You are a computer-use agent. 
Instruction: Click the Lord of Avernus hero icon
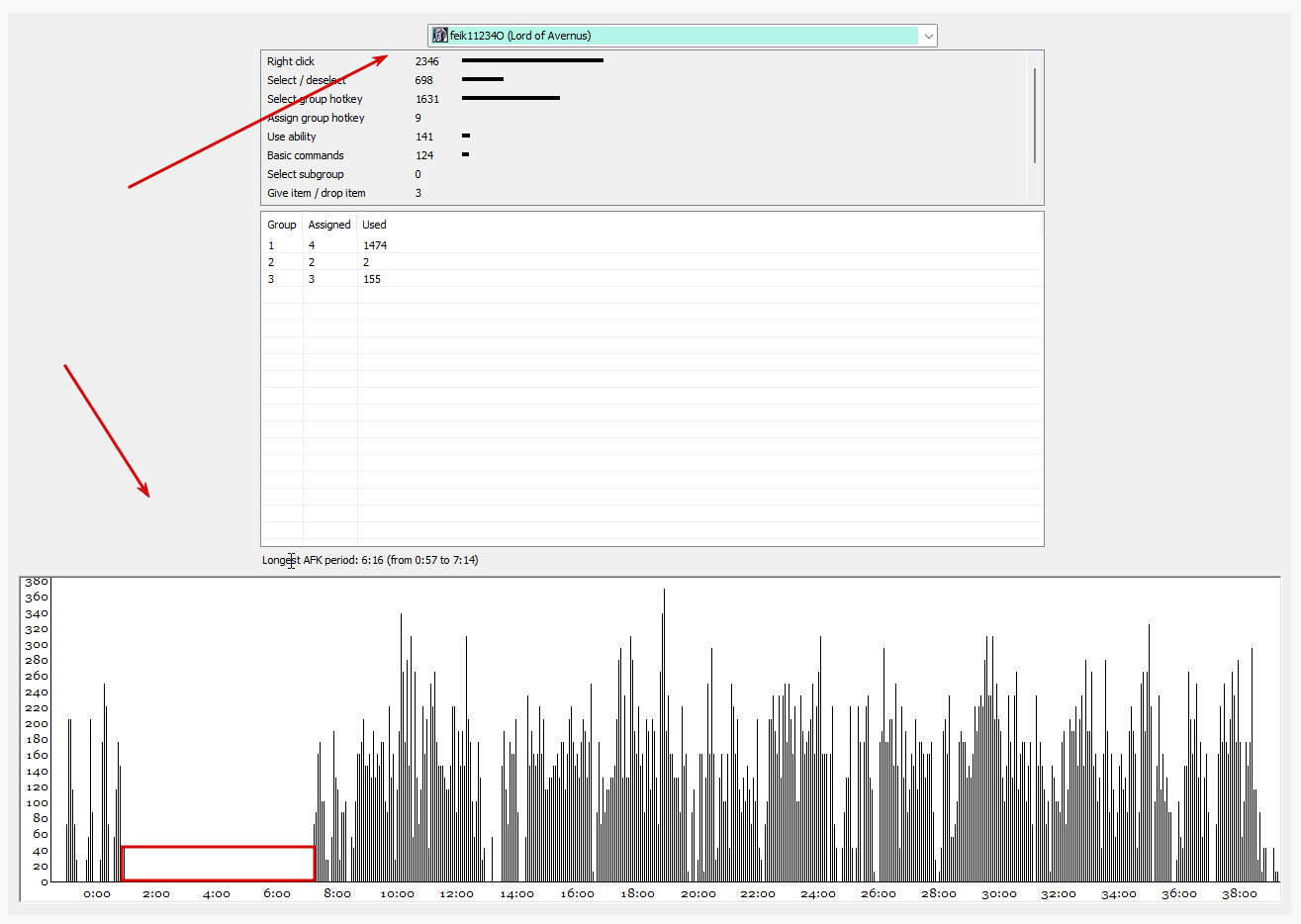(x=440, y=36)
